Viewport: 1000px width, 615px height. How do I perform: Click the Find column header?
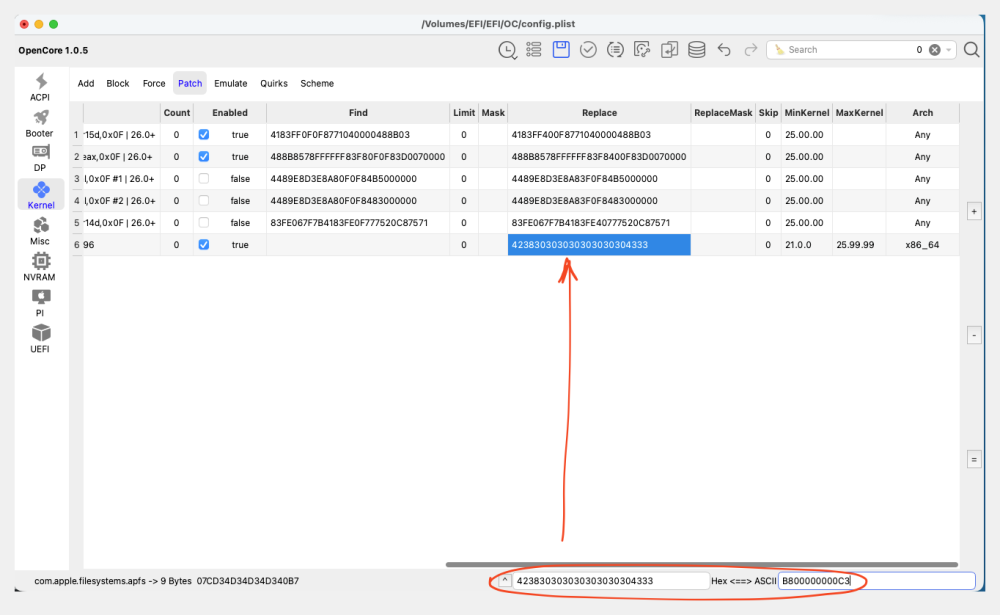[358, 112]
